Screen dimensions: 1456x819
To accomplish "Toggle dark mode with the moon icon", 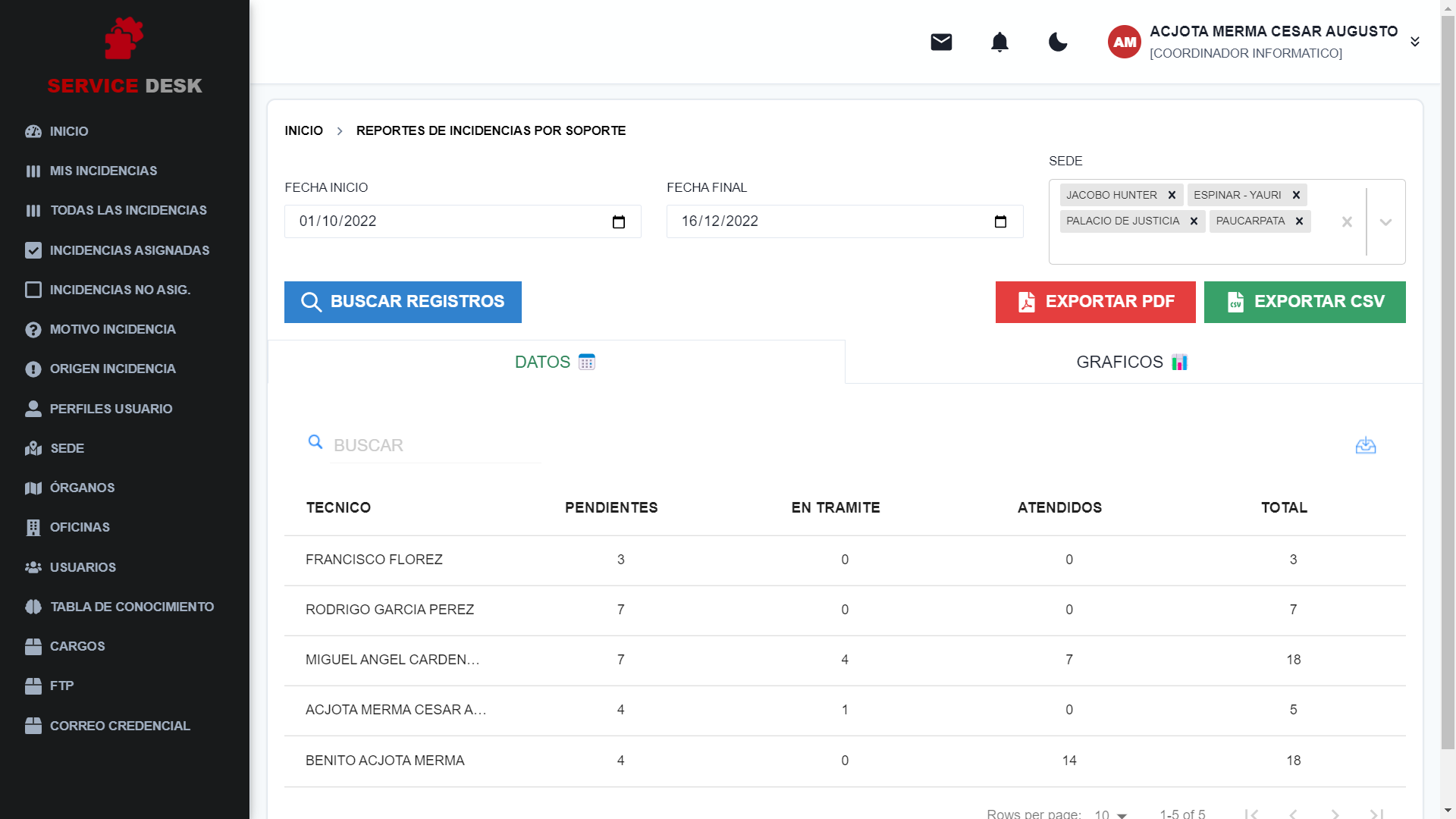I will pos(1058,42).
